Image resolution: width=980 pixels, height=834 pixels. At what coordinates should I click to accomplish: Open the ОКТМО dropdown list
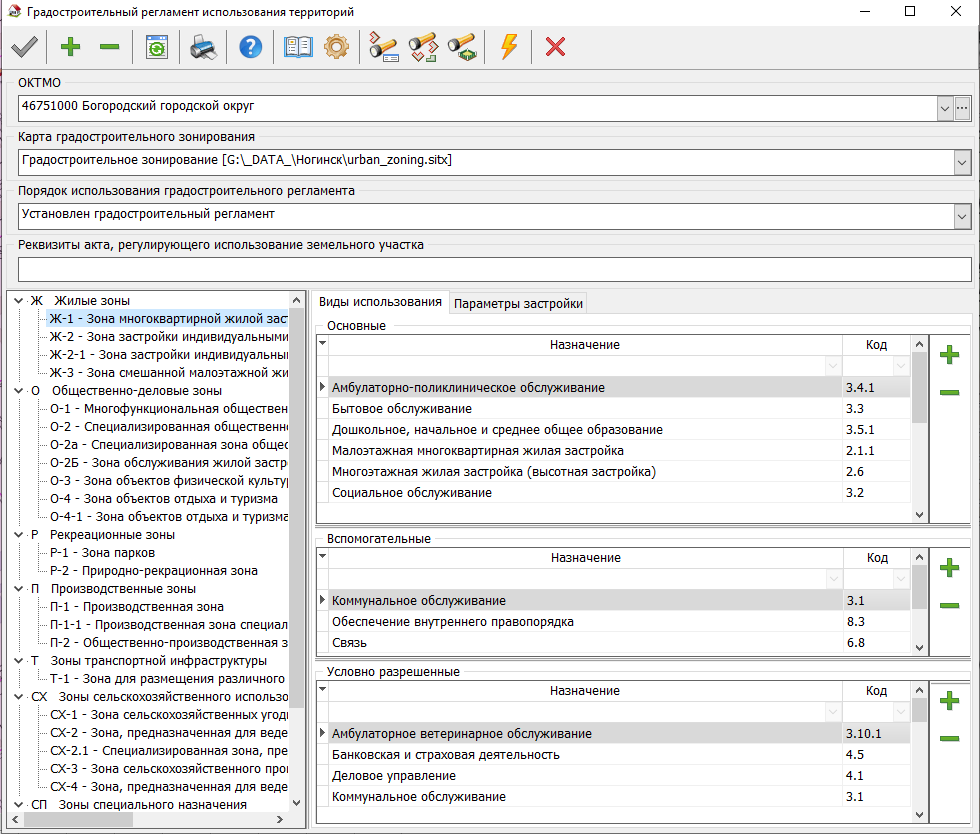click(945, 107)
